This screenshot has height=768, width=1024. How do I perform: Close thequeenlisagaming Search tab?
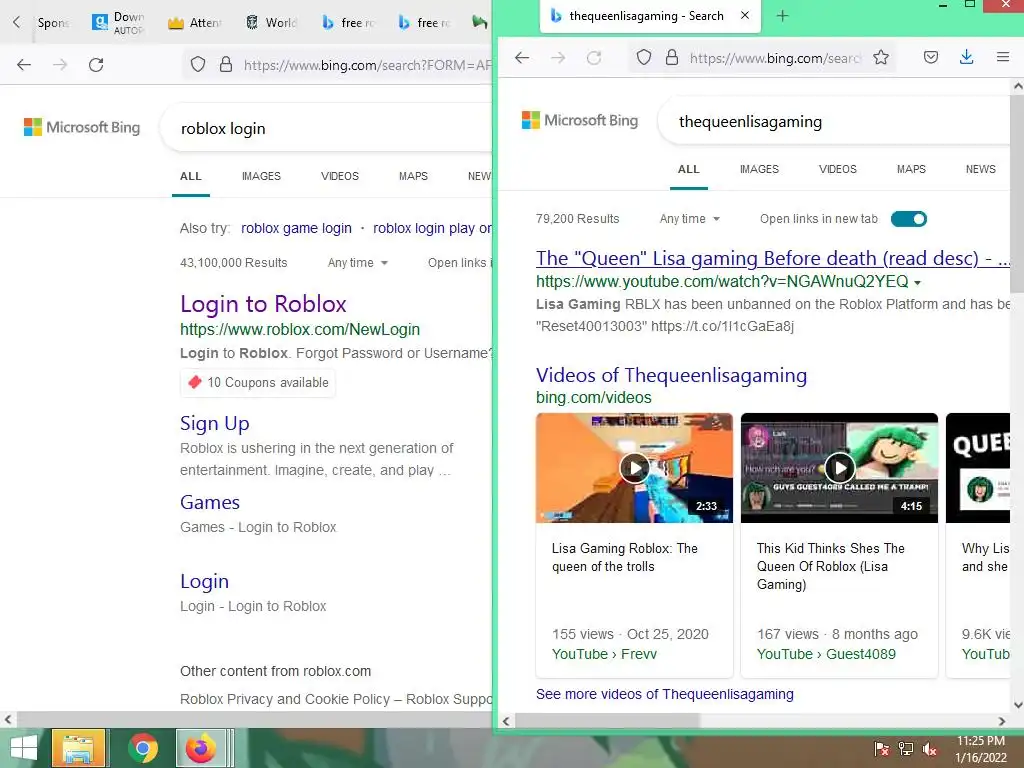click(x=745, y=15)
